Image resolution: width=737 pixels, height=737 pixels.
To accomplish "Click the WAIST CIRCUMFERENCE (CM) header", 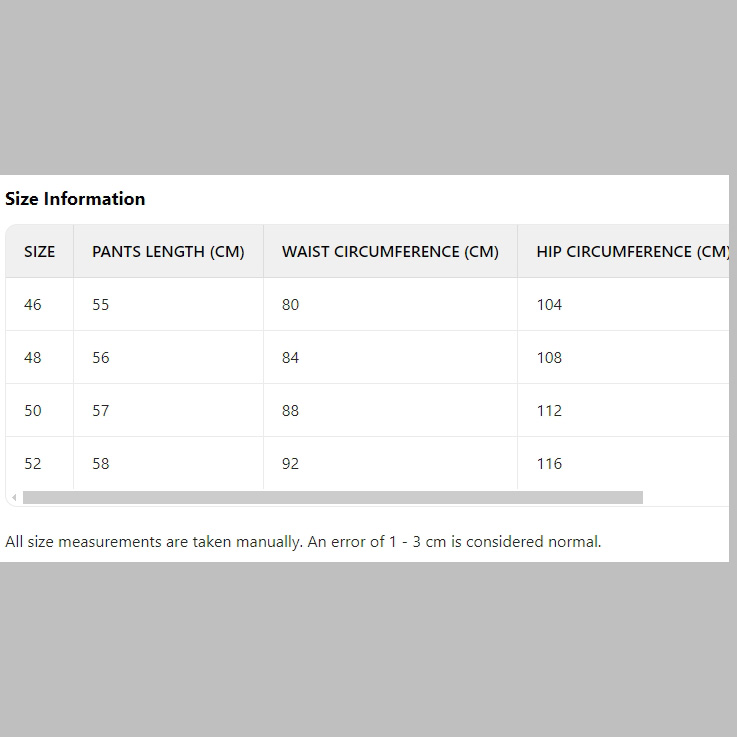I will [x=390, y=252].
